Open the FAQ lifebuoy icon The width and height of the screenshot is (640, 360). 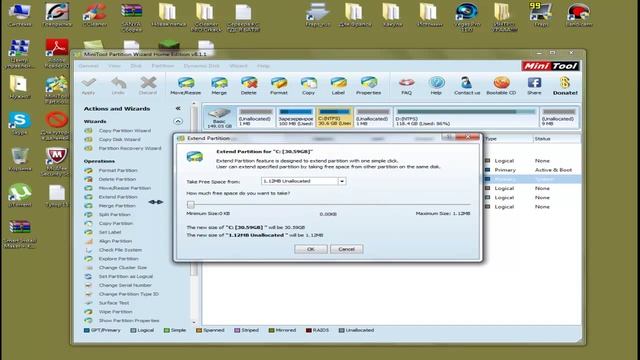[x=407, y=86]
